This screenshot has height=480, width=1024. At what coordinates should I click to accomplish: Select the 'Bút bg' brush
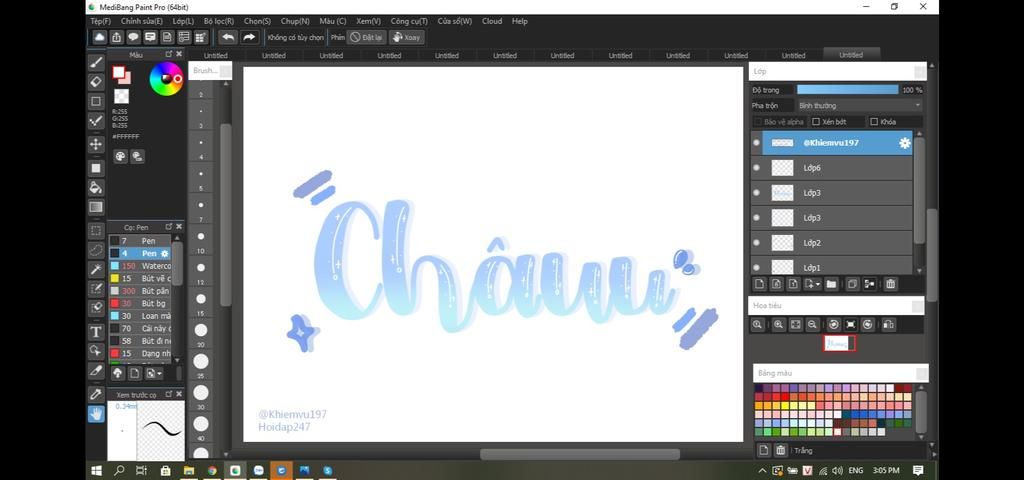pyautogui.click(x=140, y=303)
